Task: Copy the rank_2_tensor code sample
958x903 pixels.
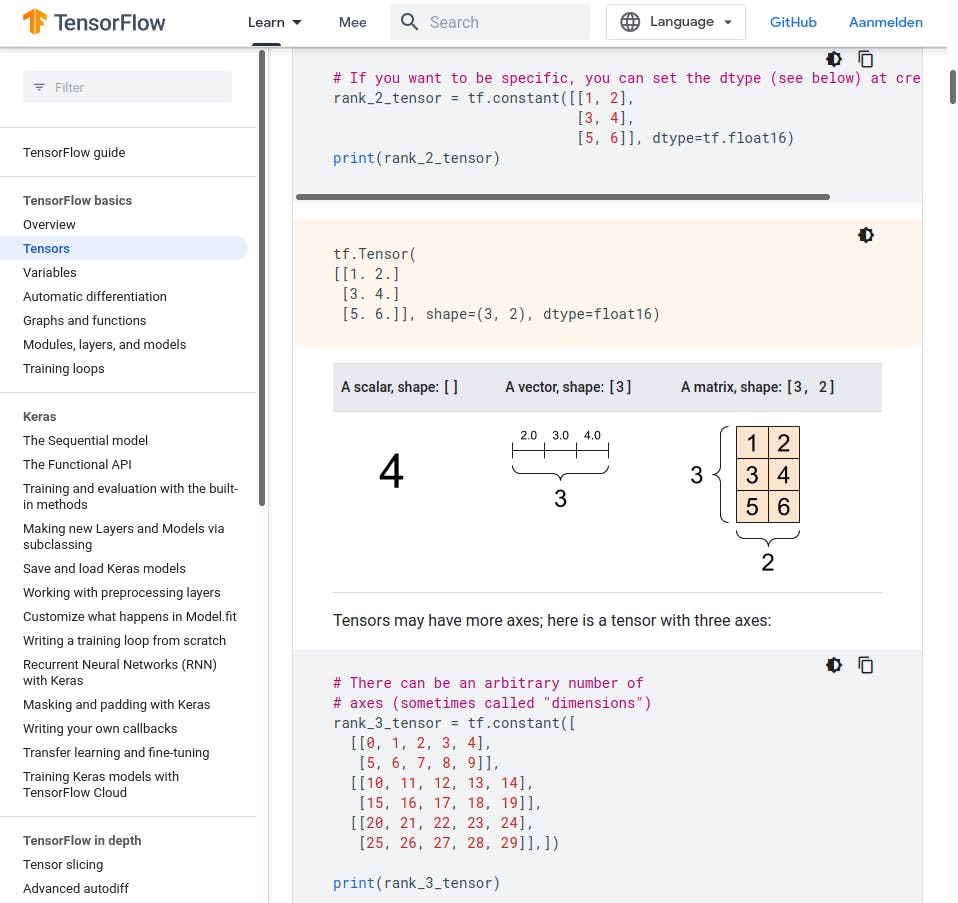Action: pyautogui.click(x=866, y=59)
